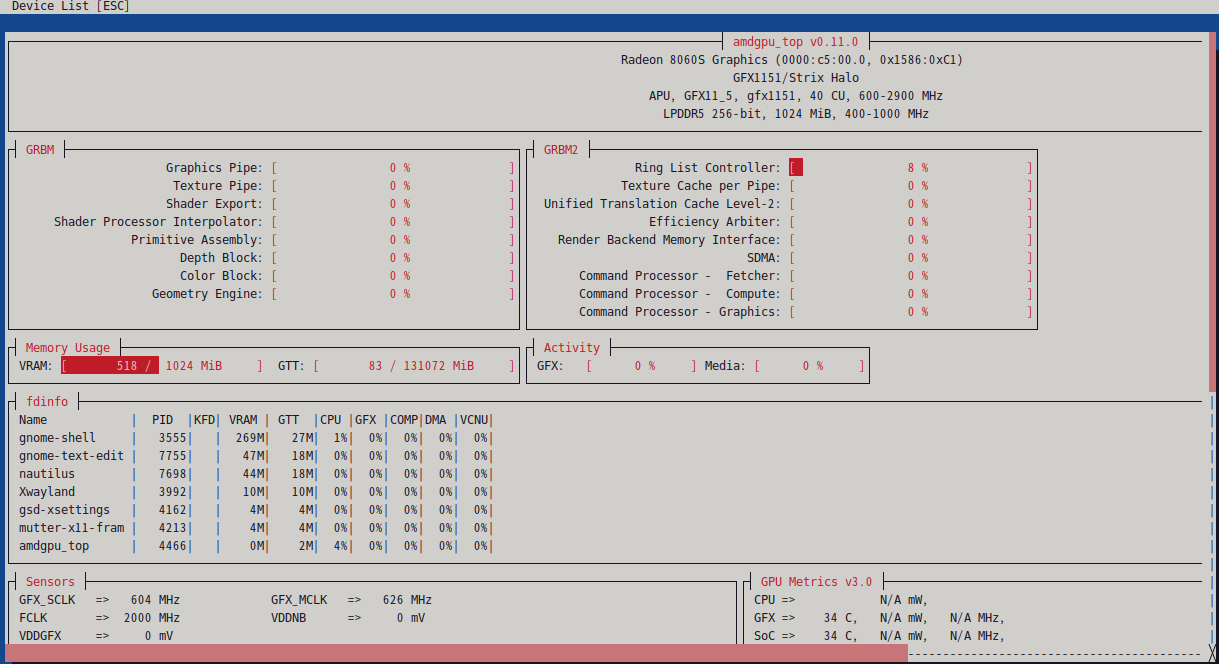1219x664 pixels.
Task: Click the VDDNB 0 mV reading
Action: pos(348,618)
